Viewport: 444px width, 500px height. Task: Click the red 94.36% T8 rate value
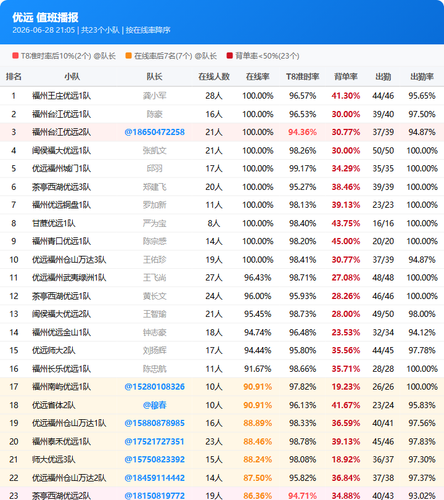[303, 132]
